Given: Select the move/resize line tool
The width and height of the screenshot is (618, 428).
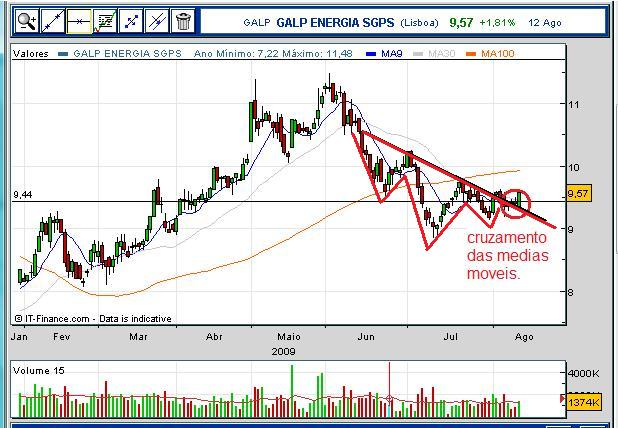Looking at the screenshot, I should click(x=131, y=21).
